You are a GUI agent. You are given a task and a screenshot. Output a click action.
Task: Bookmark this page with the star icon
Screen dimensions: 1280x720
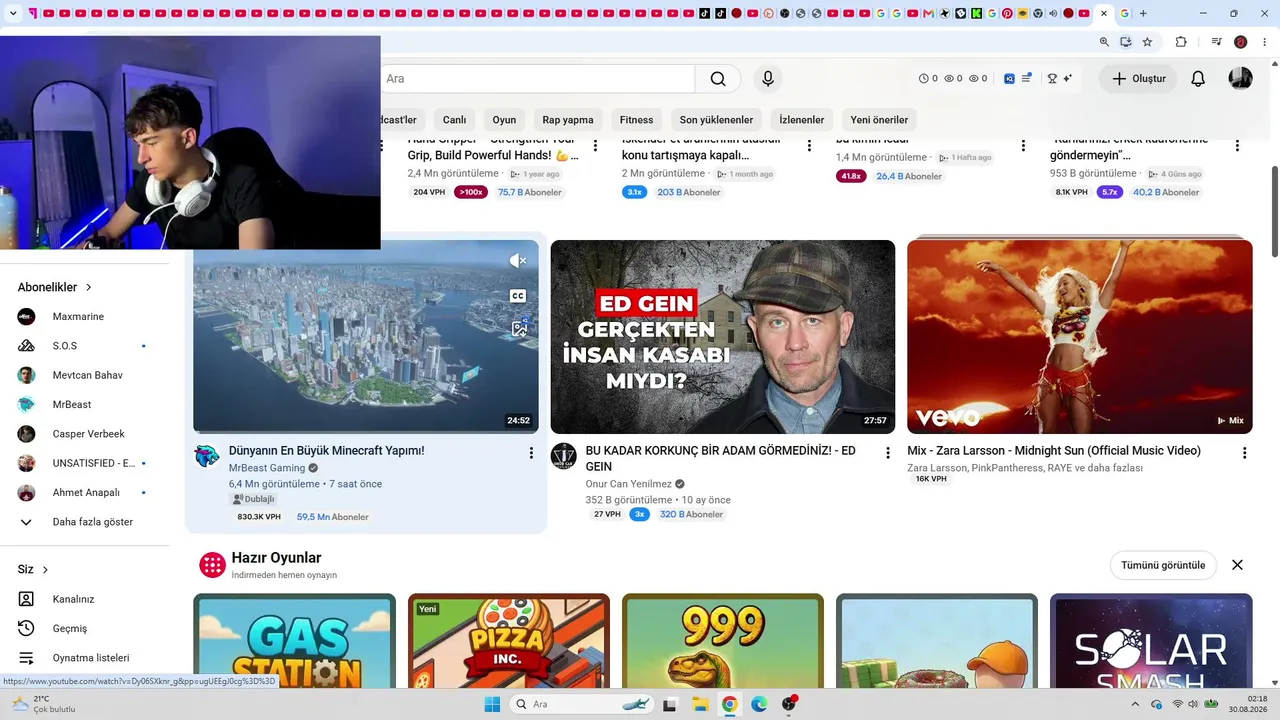pyautogui.click(x=1147, y=42)
